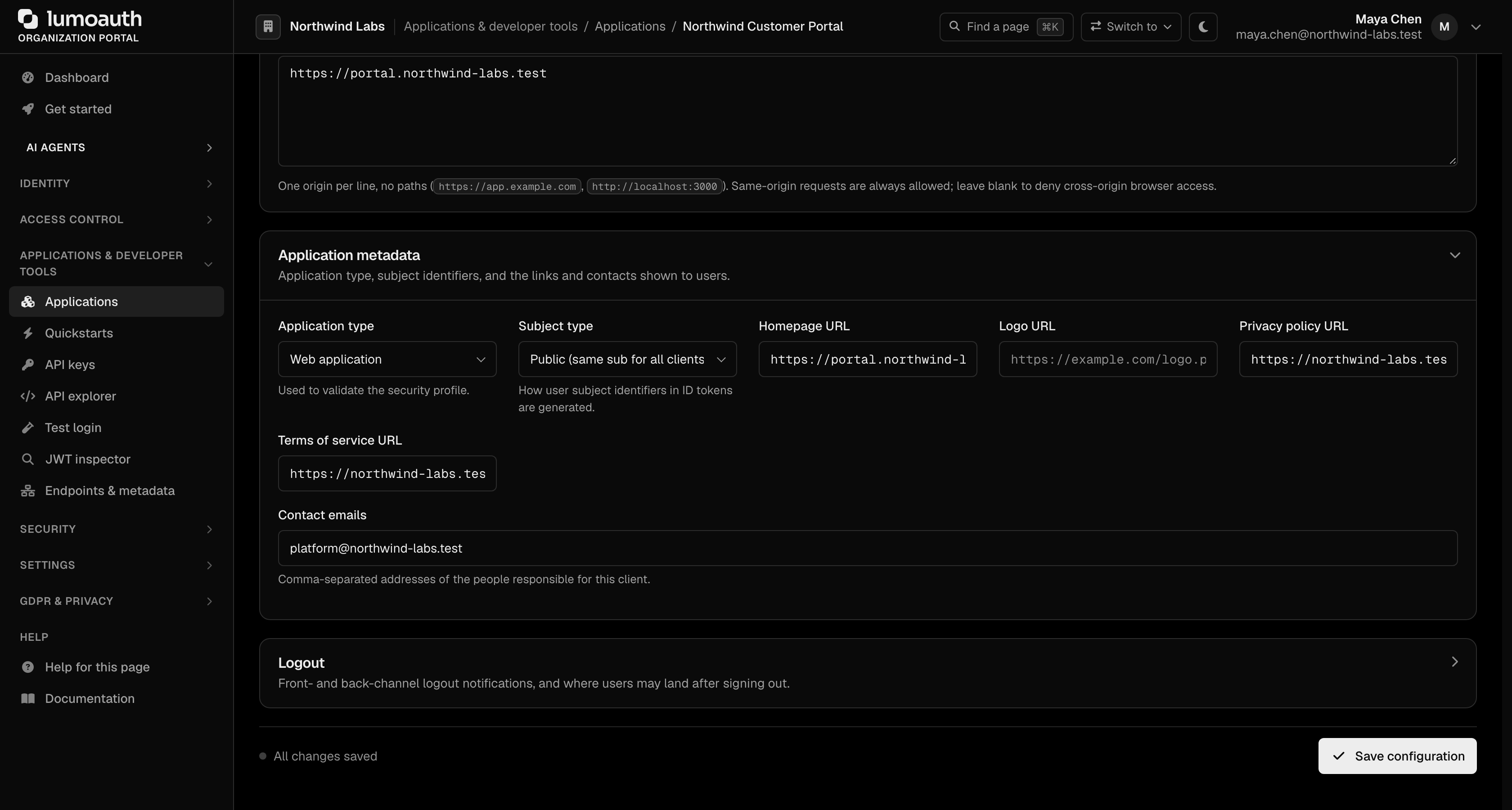Click the API explorer code icon

click(x=27, y=396)
